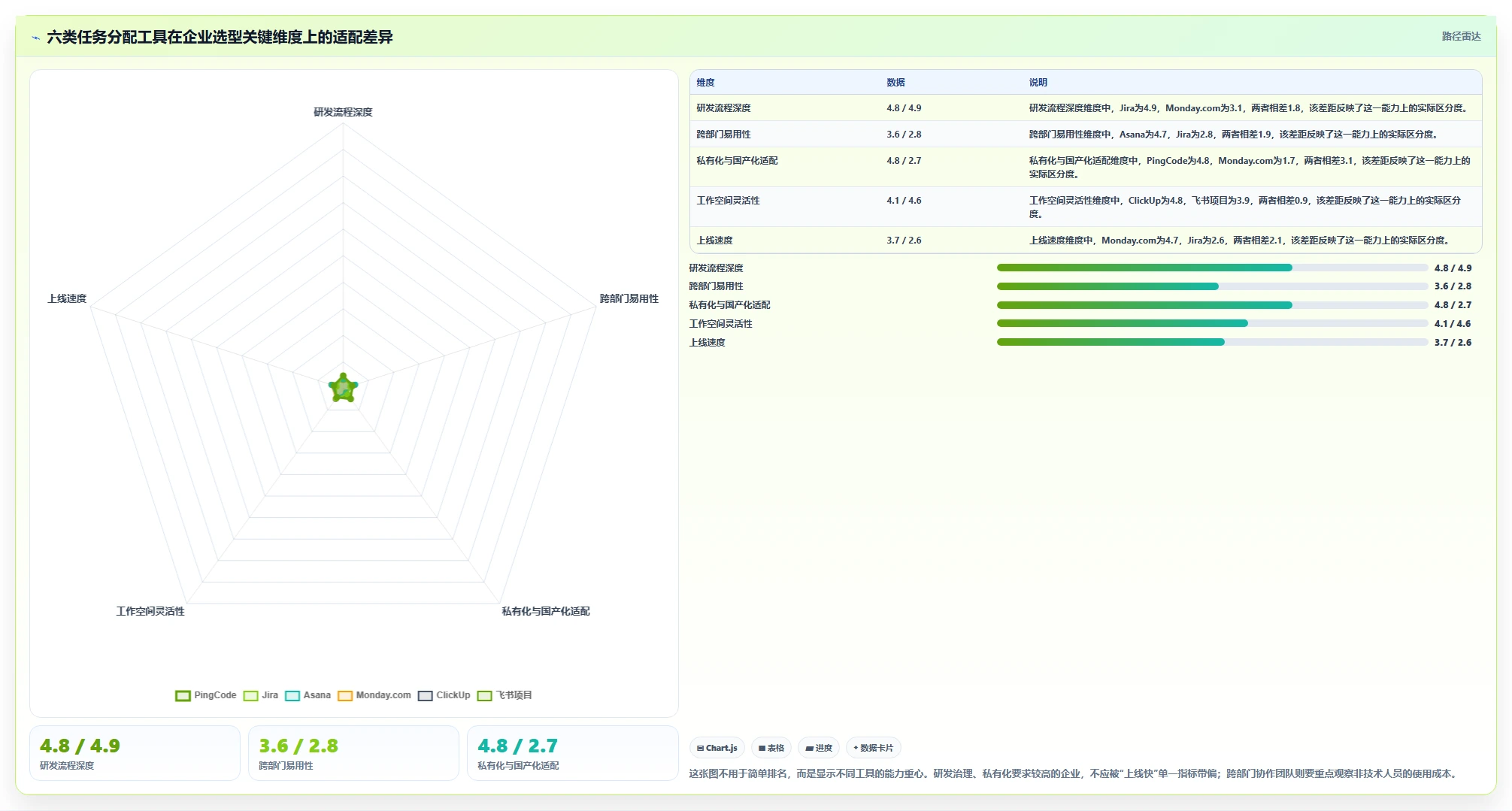Image resolution: width=1512 pixels, height=811 pixels.
Task: Click the 上线速度 description mentioning Monday.com为4.7
Action: (1241, 241)
